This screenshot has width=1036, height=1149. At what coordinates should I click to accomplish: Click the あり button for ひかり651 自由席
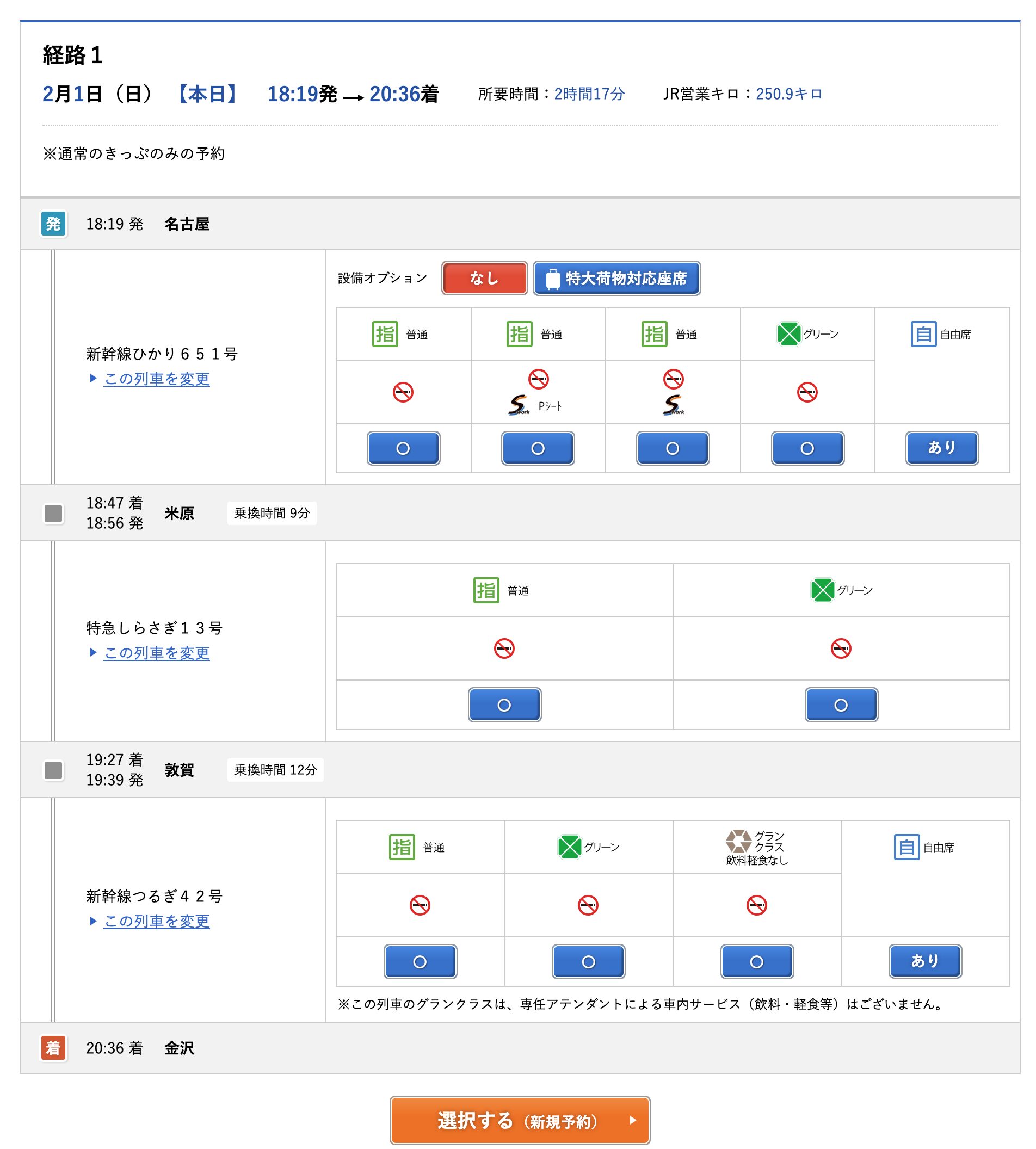coord(941,448)
